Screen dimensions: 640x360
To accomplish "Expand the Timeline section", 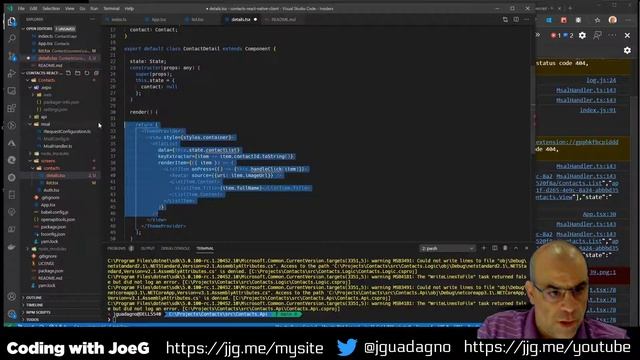I will coord(34,305).
